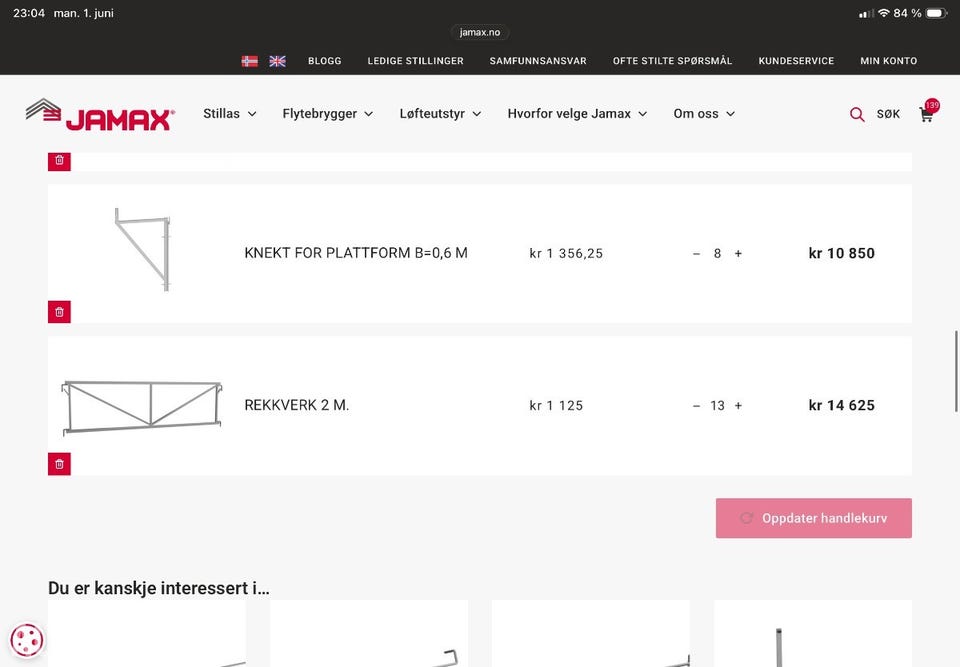Expand the Om oss menu
The image size is (960, 667).
704,114
